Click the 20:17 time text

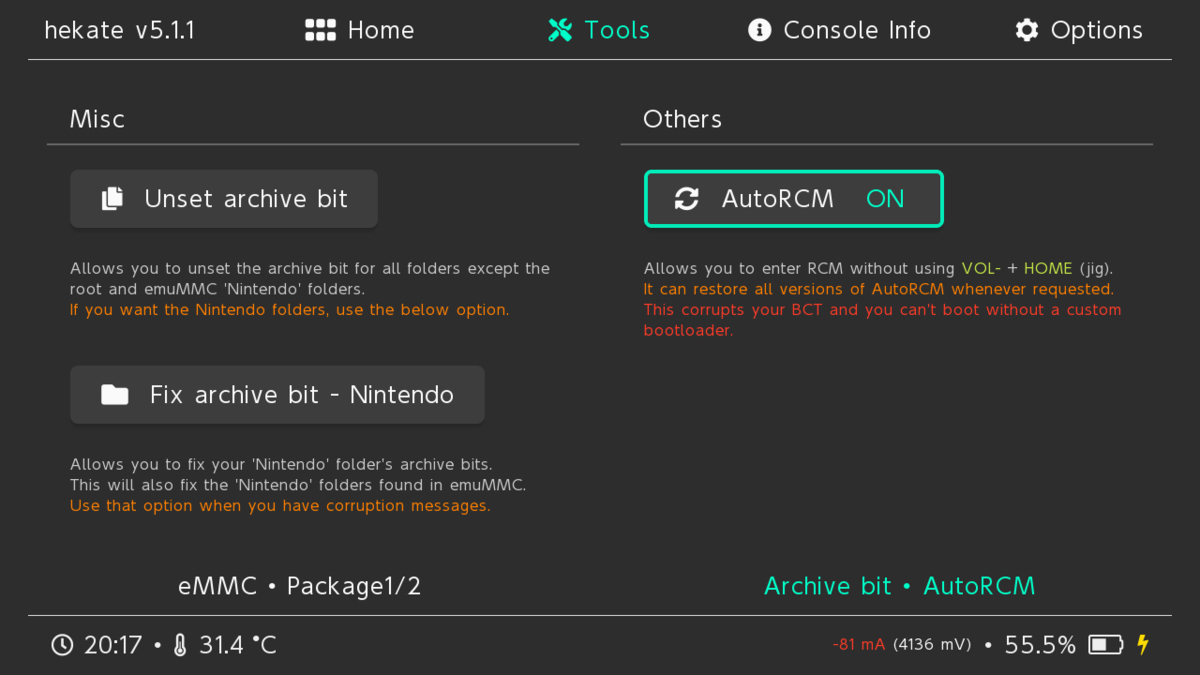click(113, 645)
